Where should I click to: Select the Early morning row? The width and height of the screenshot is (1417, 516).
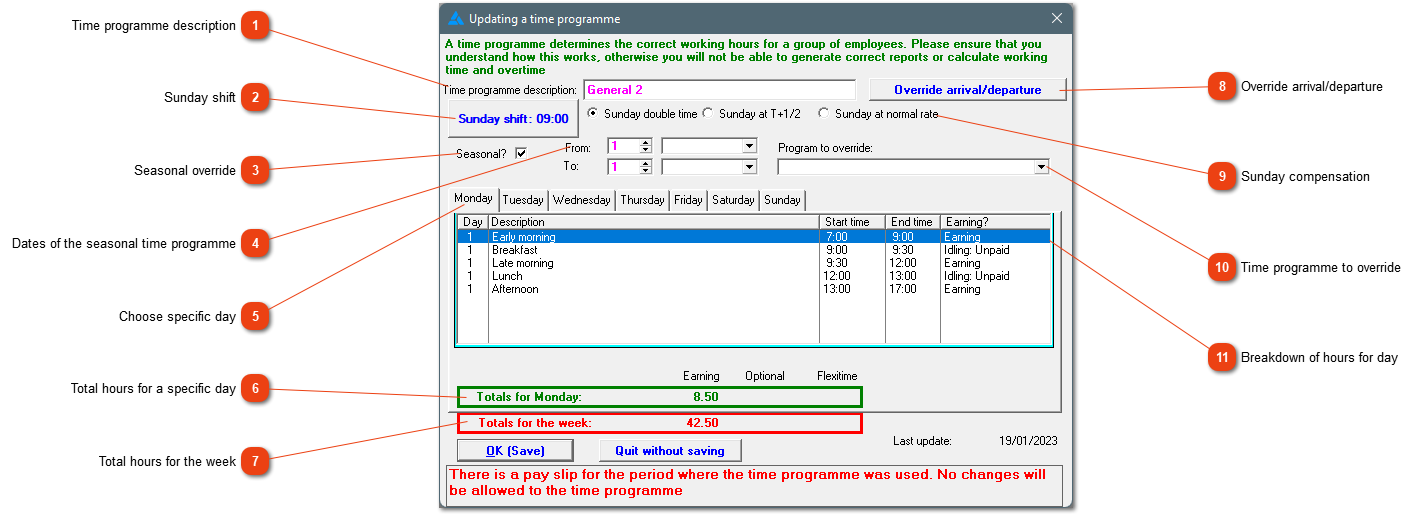pyautogui.click(x=754, y=237)
